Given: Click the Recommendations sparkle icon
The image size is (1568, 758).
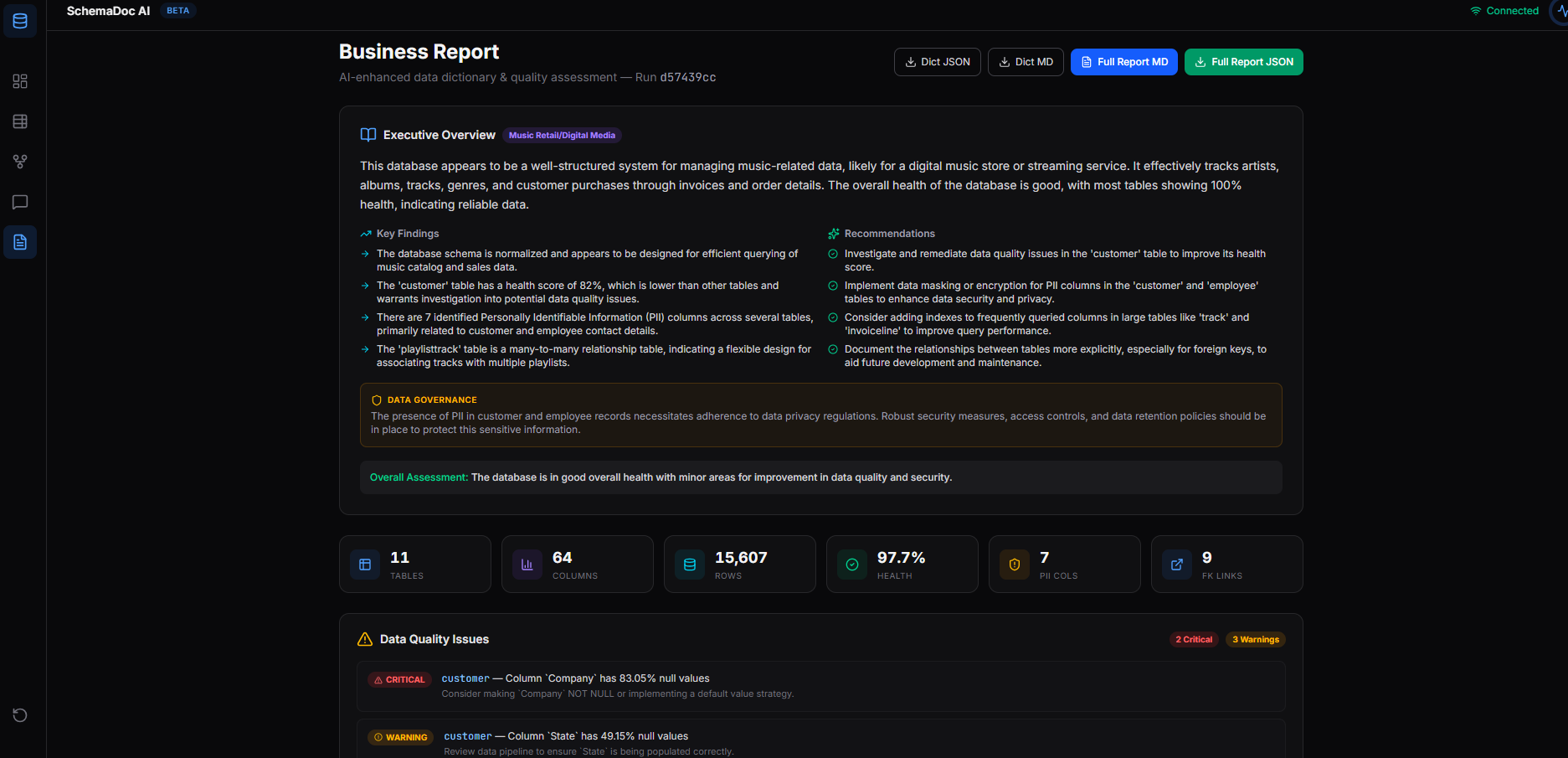Looking at the screenshot, I should tap(834, 234).
